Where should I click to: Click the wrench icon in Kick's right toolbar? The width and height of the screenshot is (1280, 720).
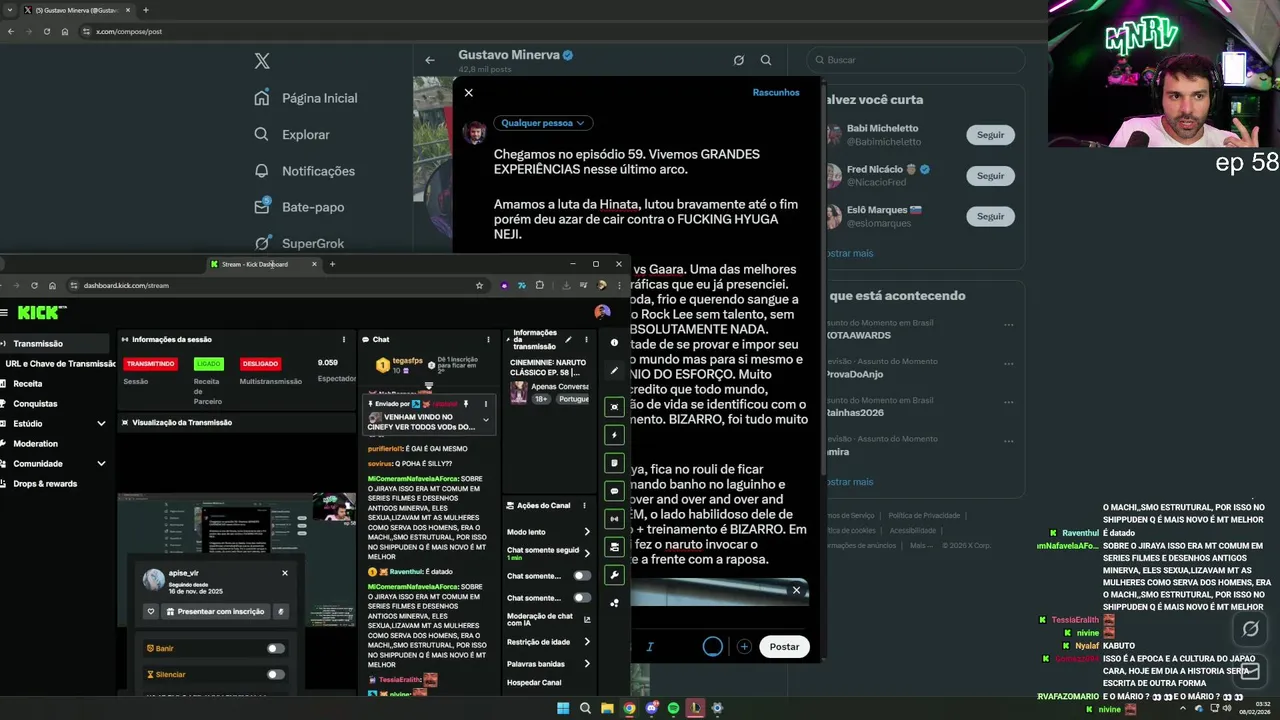pyautogui.click(x=614, y=575)
